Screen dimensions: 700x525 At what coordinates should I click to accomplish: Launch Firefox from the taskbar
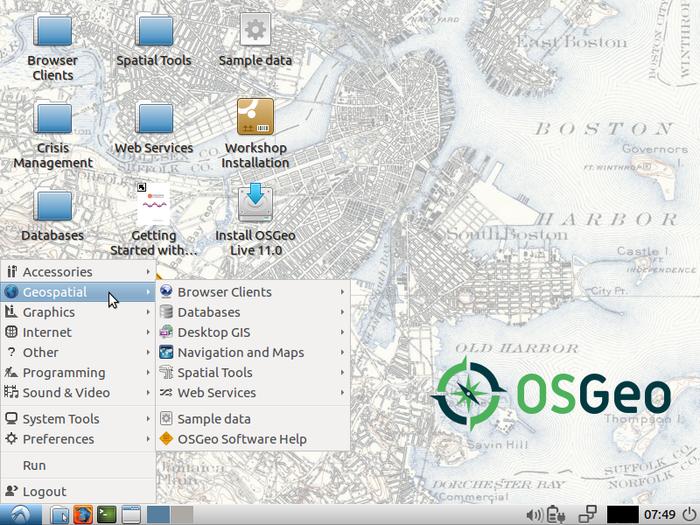82,514
